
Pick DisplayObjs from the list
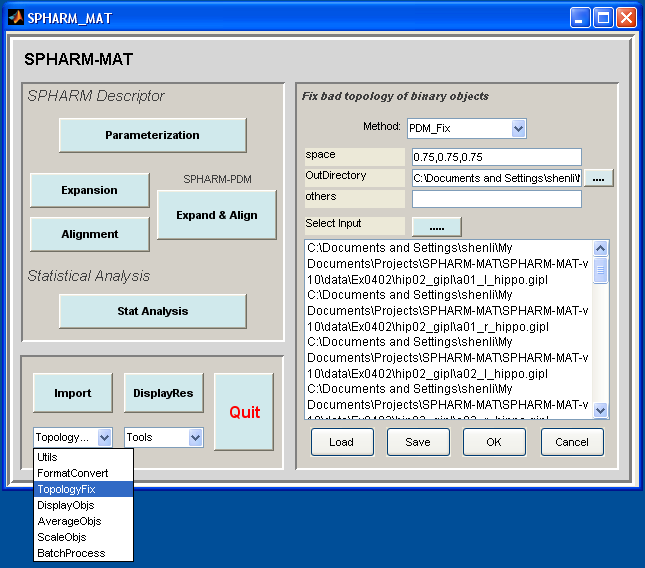83,505
